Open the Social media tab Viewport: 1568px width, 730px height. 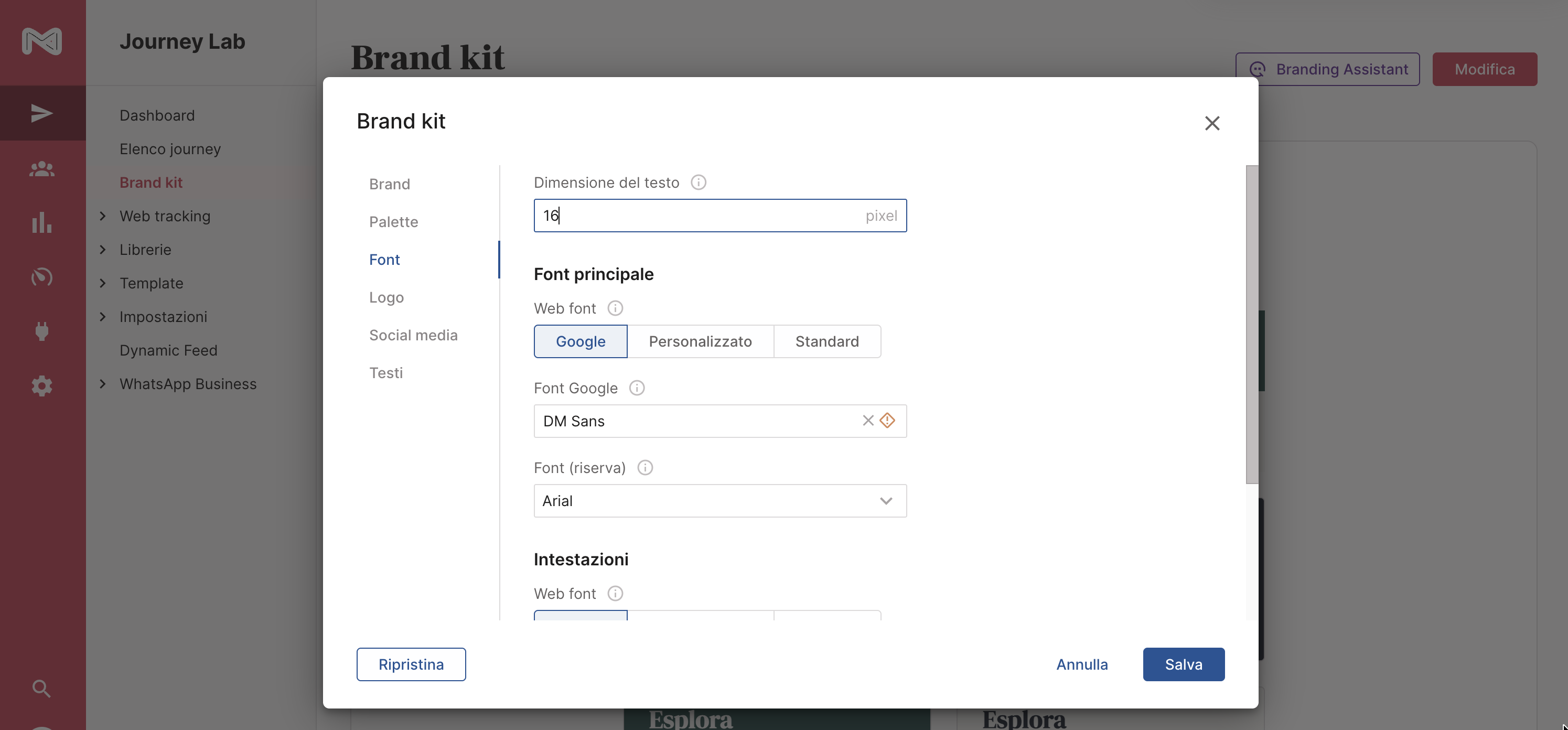pyautogui.click(x=413, y=335)
